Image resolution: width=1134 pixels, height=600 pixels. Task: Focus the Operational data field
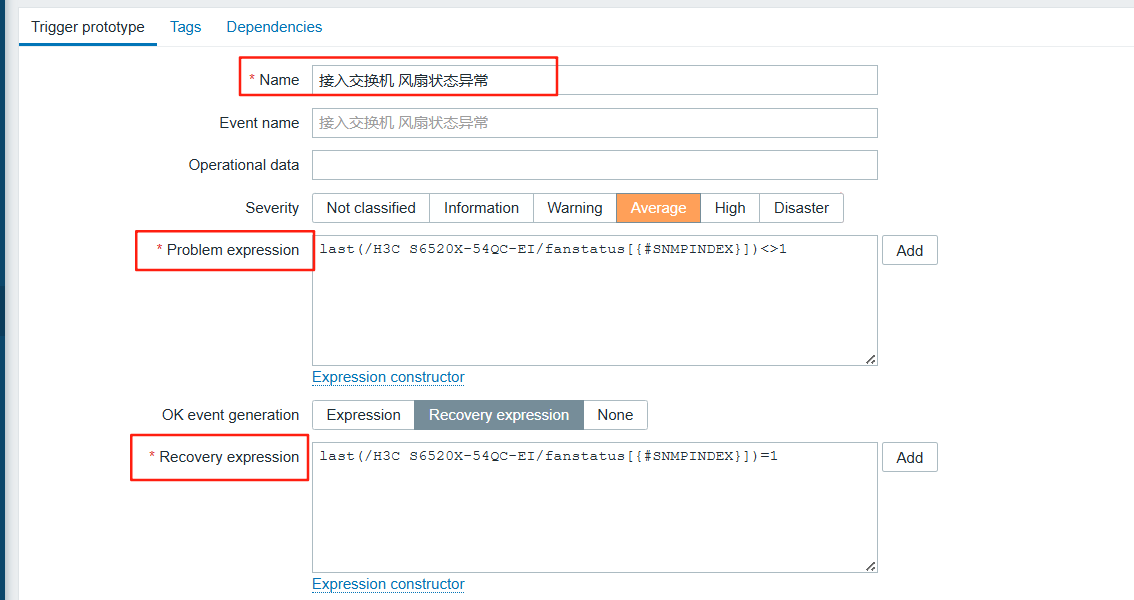coord(594,165)
